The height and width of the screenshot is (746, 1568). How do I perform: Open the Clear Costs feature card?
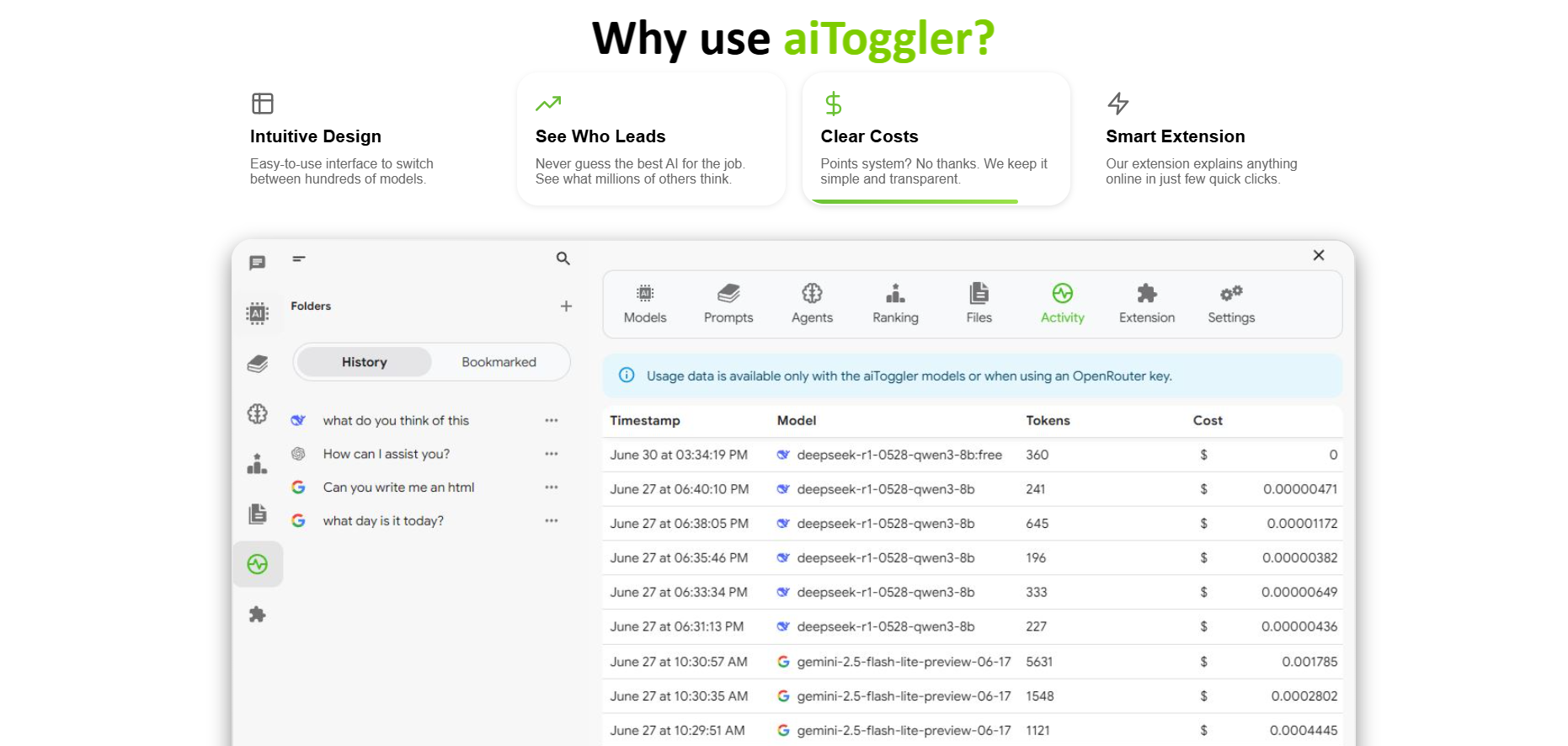click(x=936, y=139)
